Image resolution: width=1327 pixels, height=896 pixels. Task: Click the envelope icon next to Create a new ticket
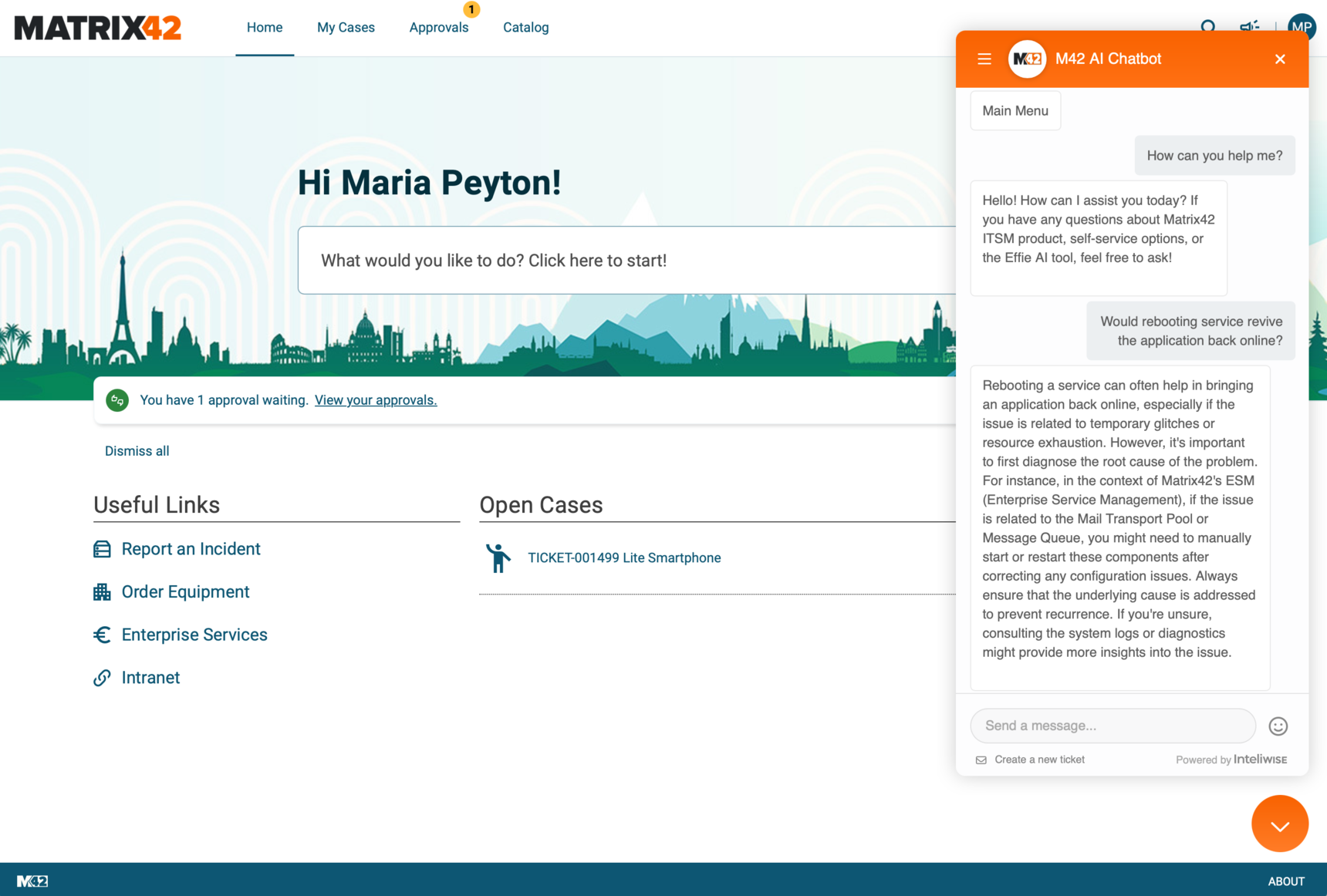(981, 760)
